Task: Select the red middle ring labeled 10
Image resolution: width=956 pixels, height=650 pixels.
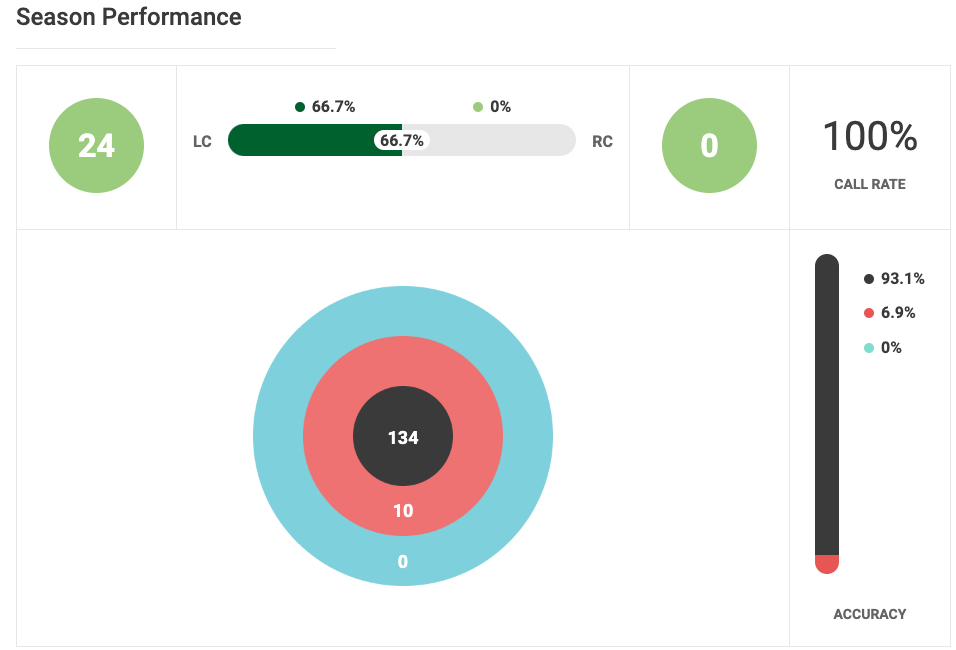Action: pos(403,511)
